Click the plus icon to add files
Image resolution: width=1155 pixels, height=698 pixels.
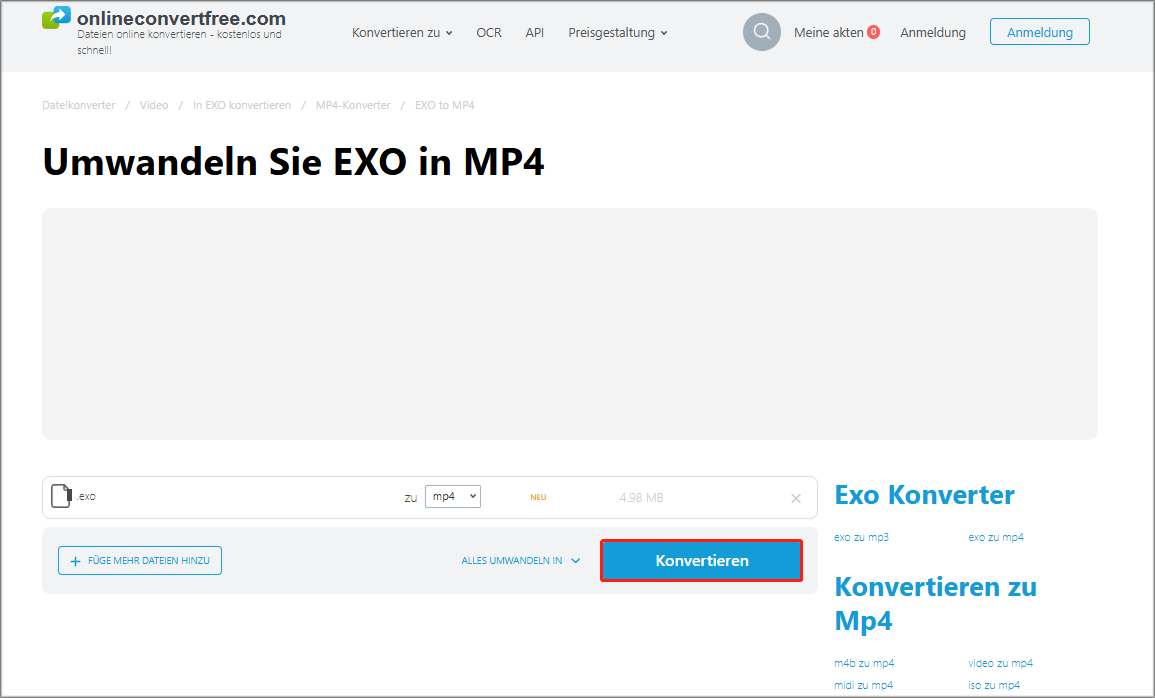click(x=76, y=560)
